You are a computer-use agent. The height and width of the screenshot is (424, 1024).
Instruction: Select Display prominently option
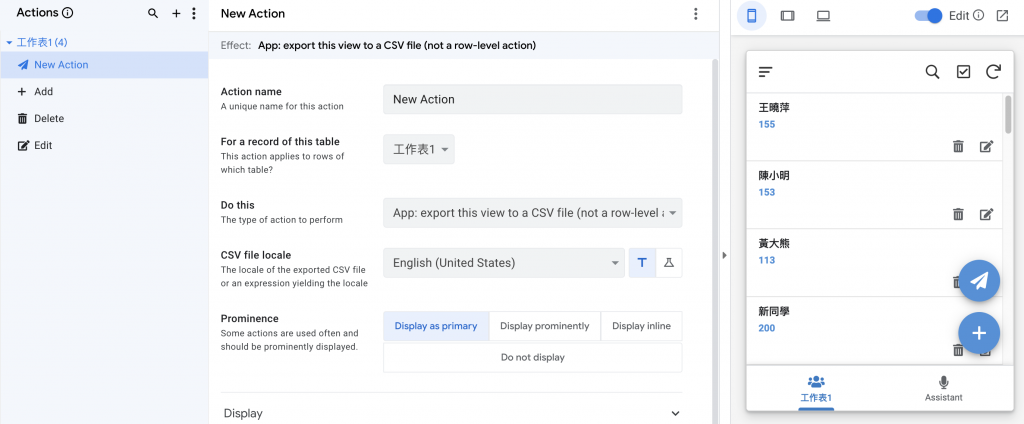tap(543, 326)
